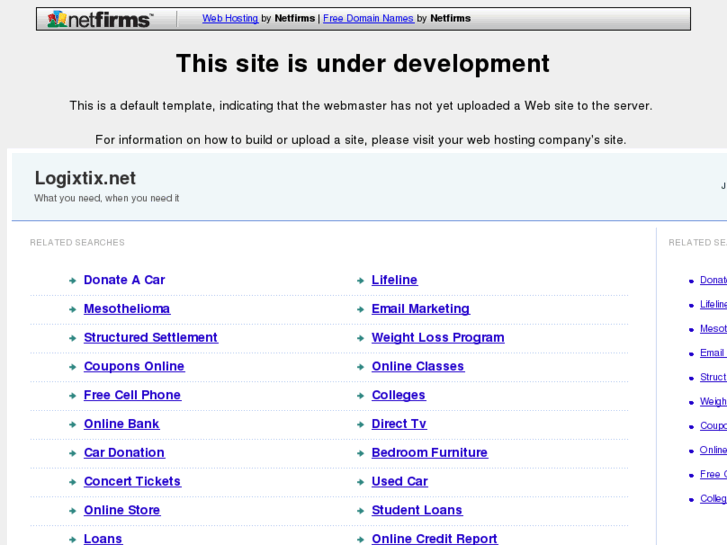Click the arrow icon beside Email Marketing
Screen dimensions: 727x545
pos(360,309)
